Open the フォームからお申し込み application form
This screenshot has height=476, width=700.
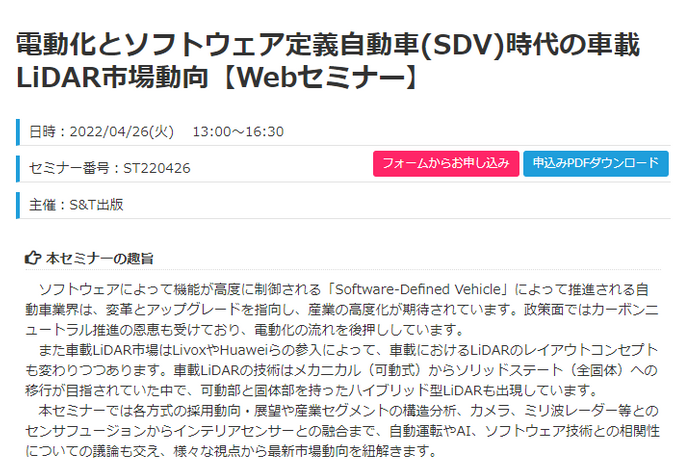(x=446, y=163)
